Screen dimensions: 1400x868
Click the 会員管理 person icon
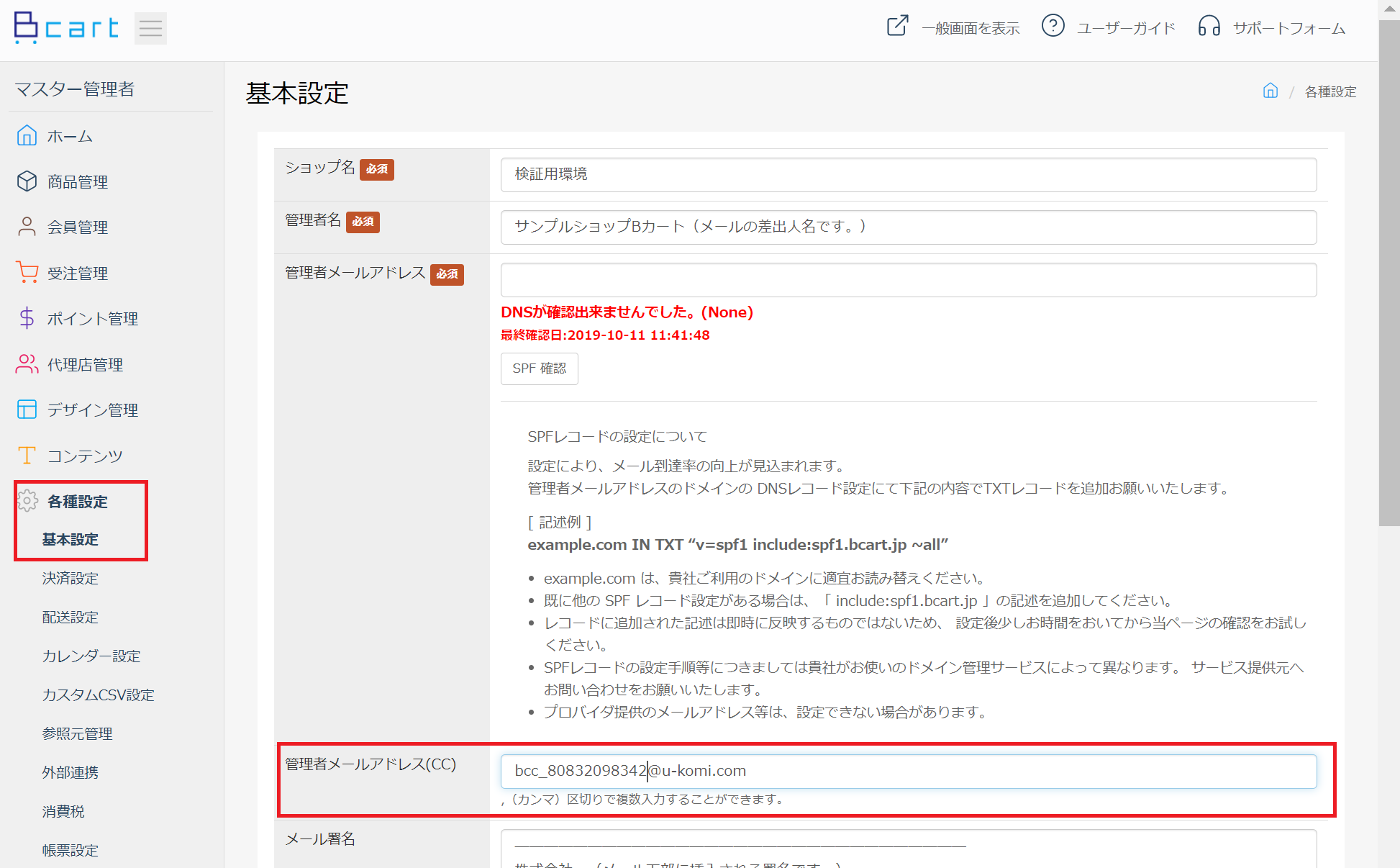pyautogui.click(x=27, y=227)
